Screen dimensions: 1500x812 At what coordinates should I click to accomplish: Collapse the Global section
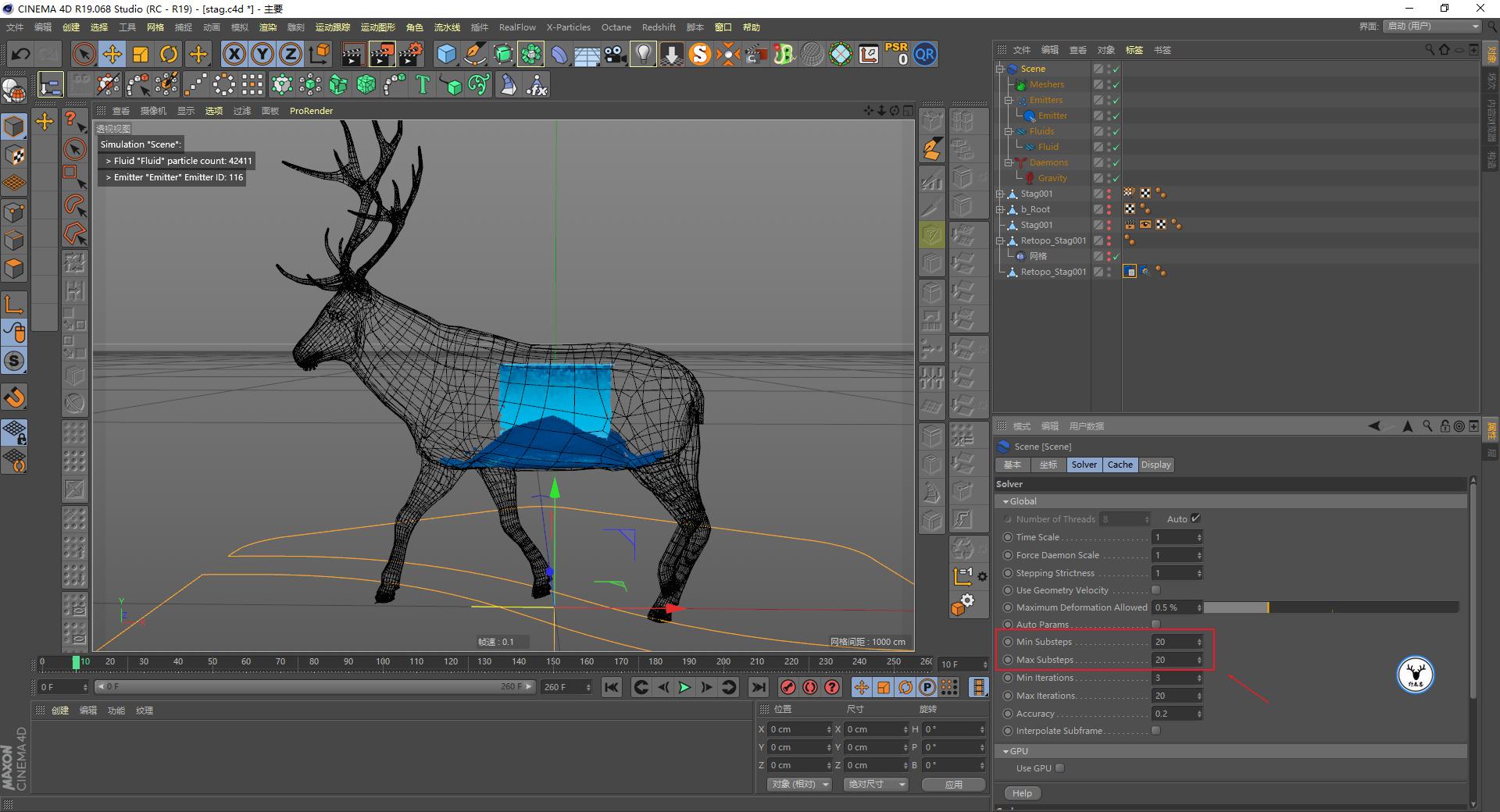click(1006, 501)
